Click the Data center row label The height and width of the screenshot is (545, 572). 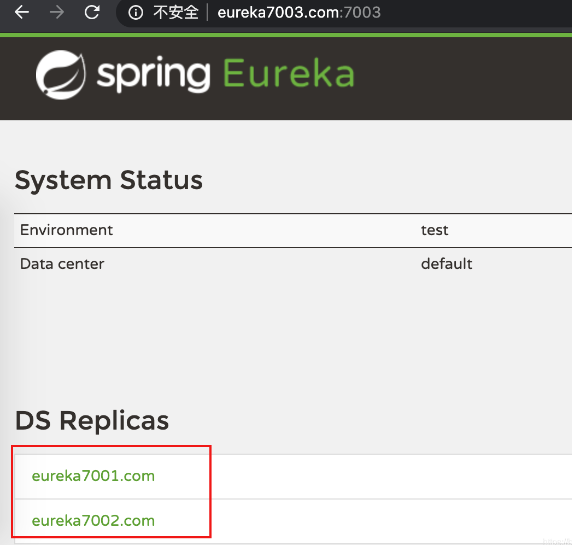tap(62, 264)
